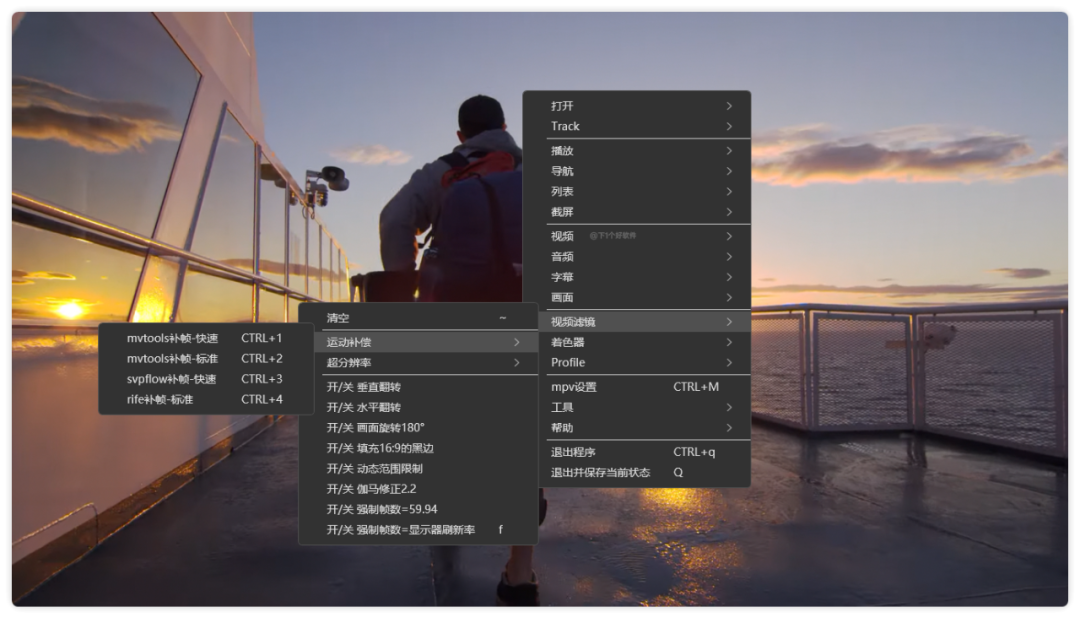Image resolution: width=1080 pixels, height=618 pixels.
Task: Open the 导航 submenu
Action: click(636, 171)
